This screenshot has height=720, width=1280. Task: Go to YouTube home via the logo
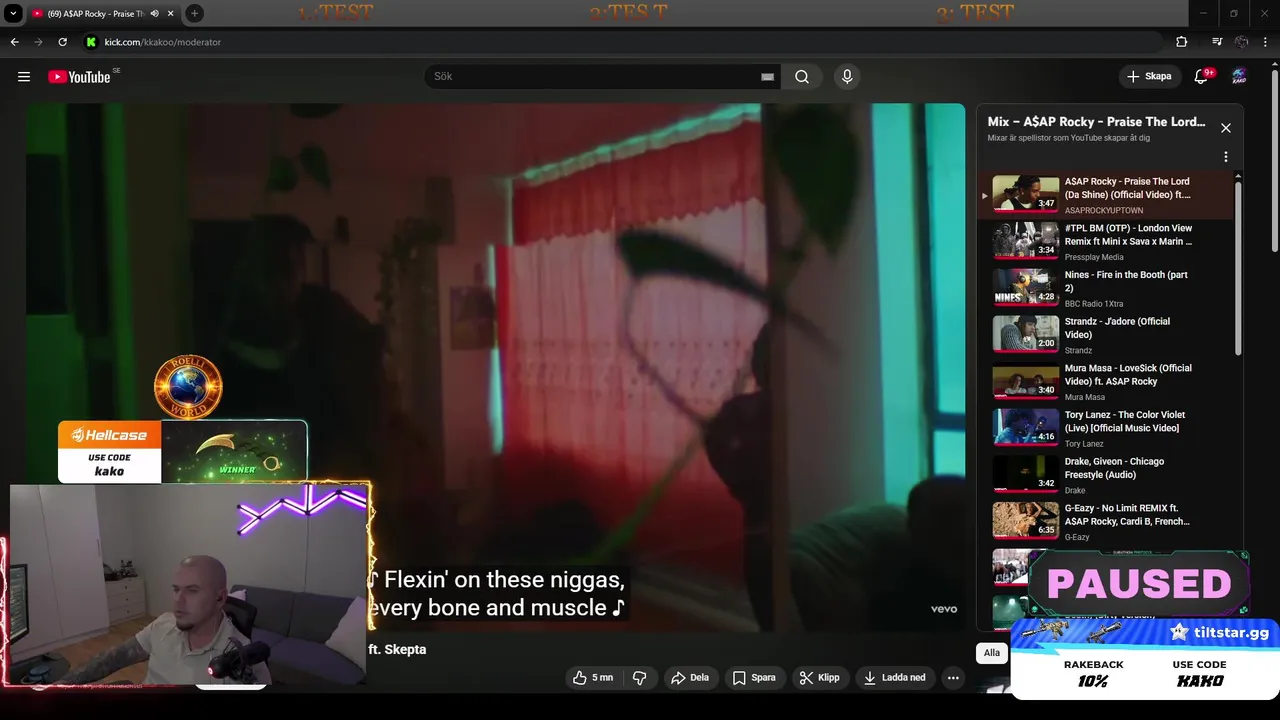(x=79, y=77)
